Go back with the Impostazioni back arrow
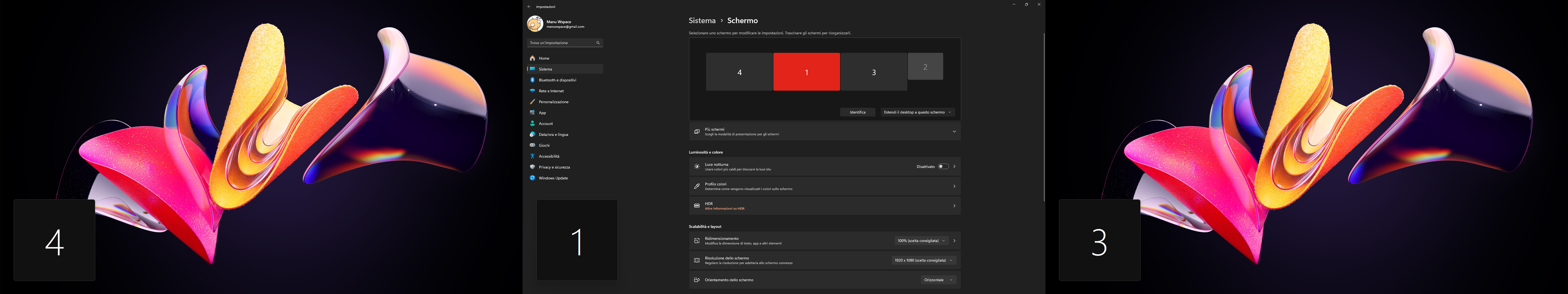Viewport: 1568px width, 294px height. point(529,7)
